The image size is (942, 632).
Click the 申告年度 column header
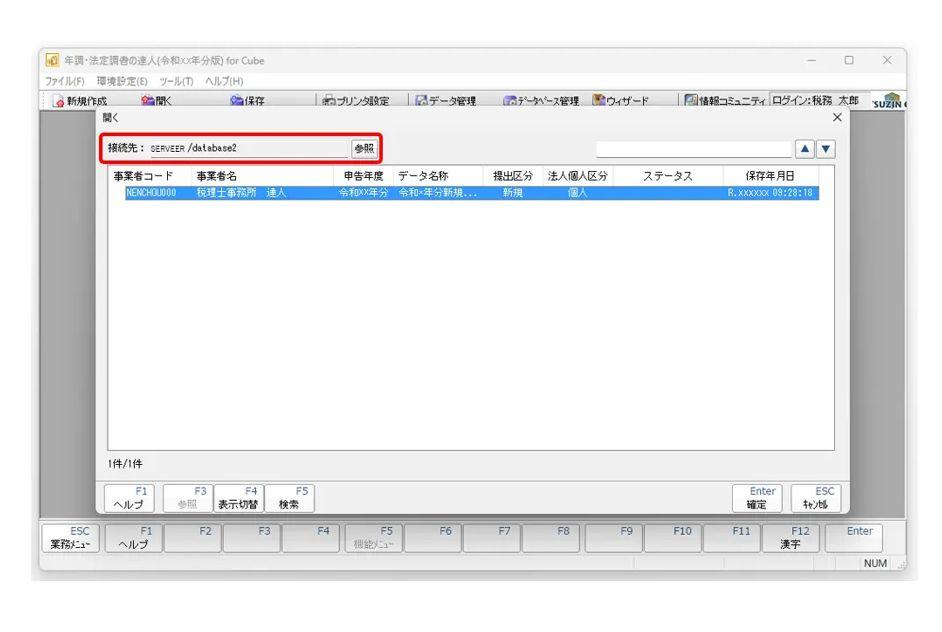pyautogui.click(x=363, y=176)
